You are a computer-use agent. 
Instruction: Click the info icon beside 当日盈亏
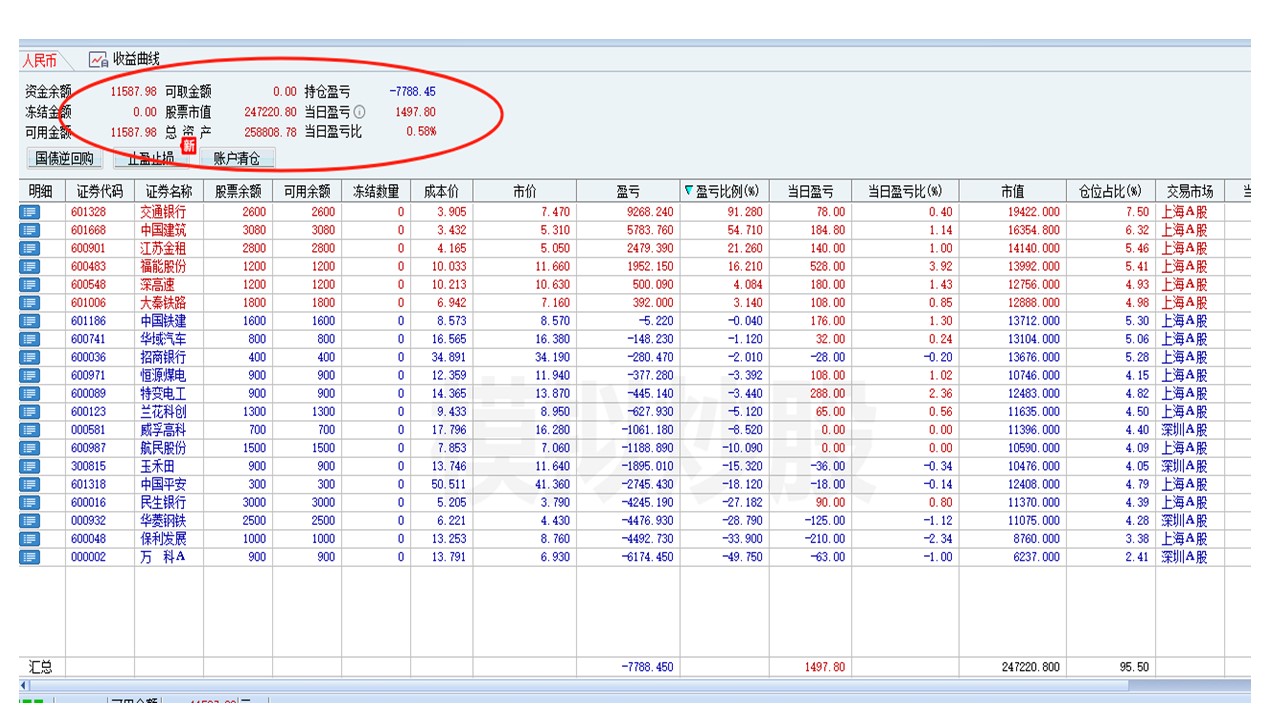point(359,112)
